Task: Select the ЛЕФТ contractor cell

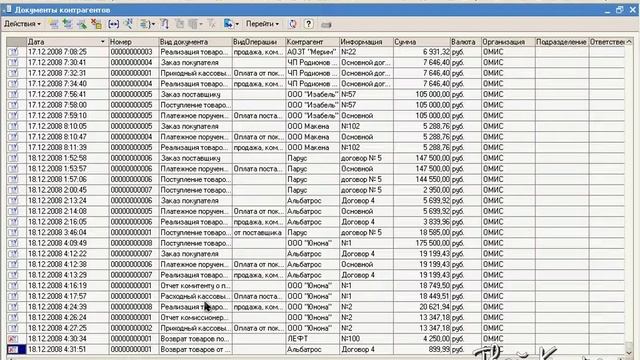Action: pos(312,339)
